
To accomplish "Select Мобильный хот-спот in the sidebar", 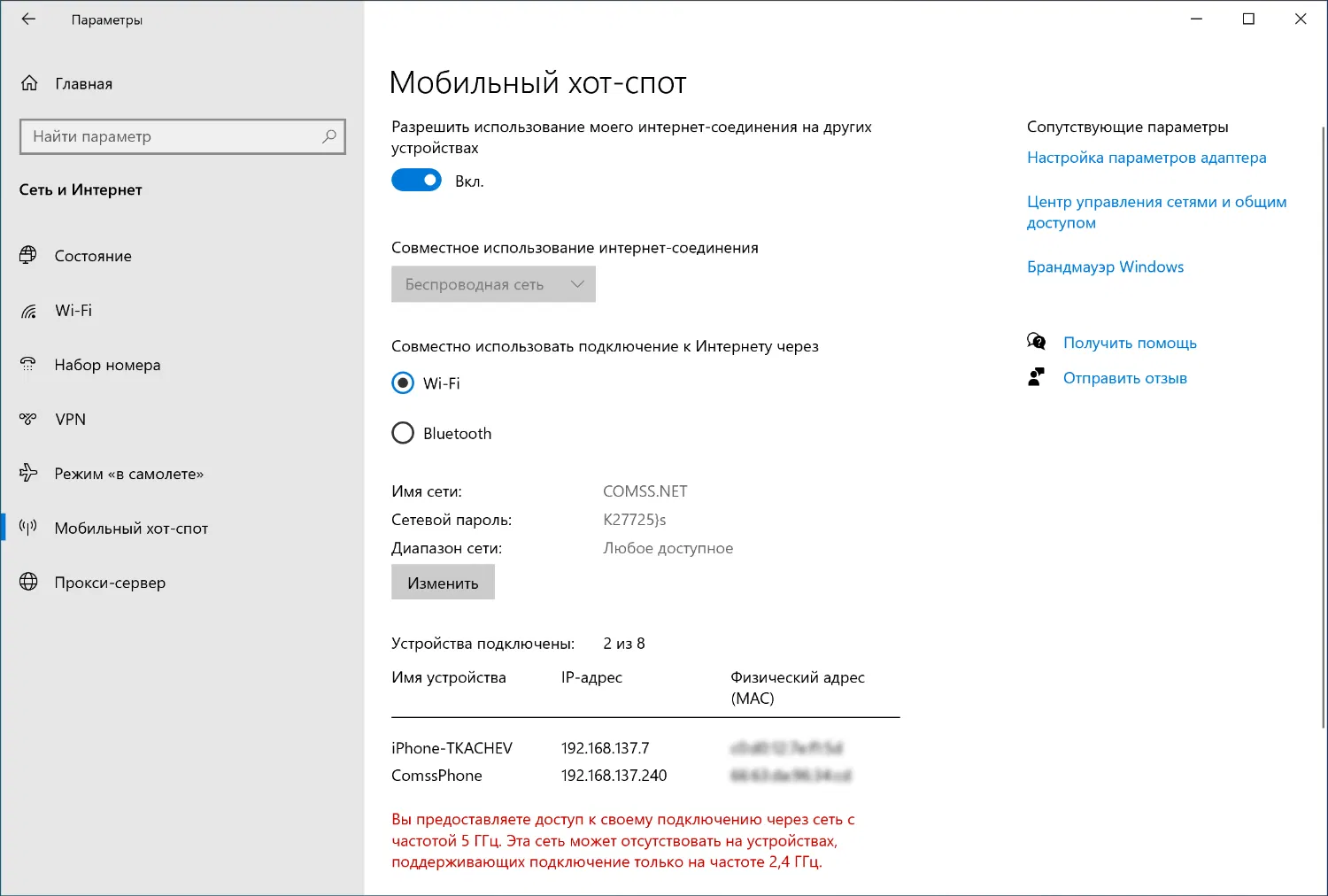I will (131, 528).
